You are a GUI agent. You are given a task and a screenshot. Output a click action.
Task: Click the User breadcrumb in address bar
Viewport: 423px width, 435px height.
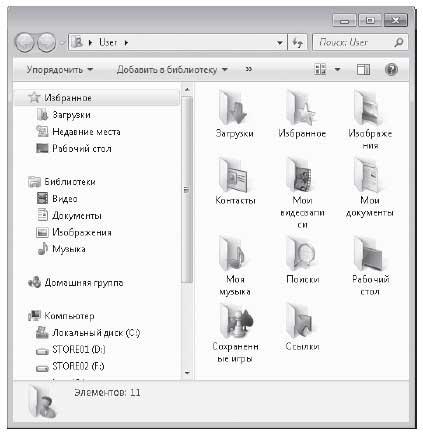click(x=108, y=42)
